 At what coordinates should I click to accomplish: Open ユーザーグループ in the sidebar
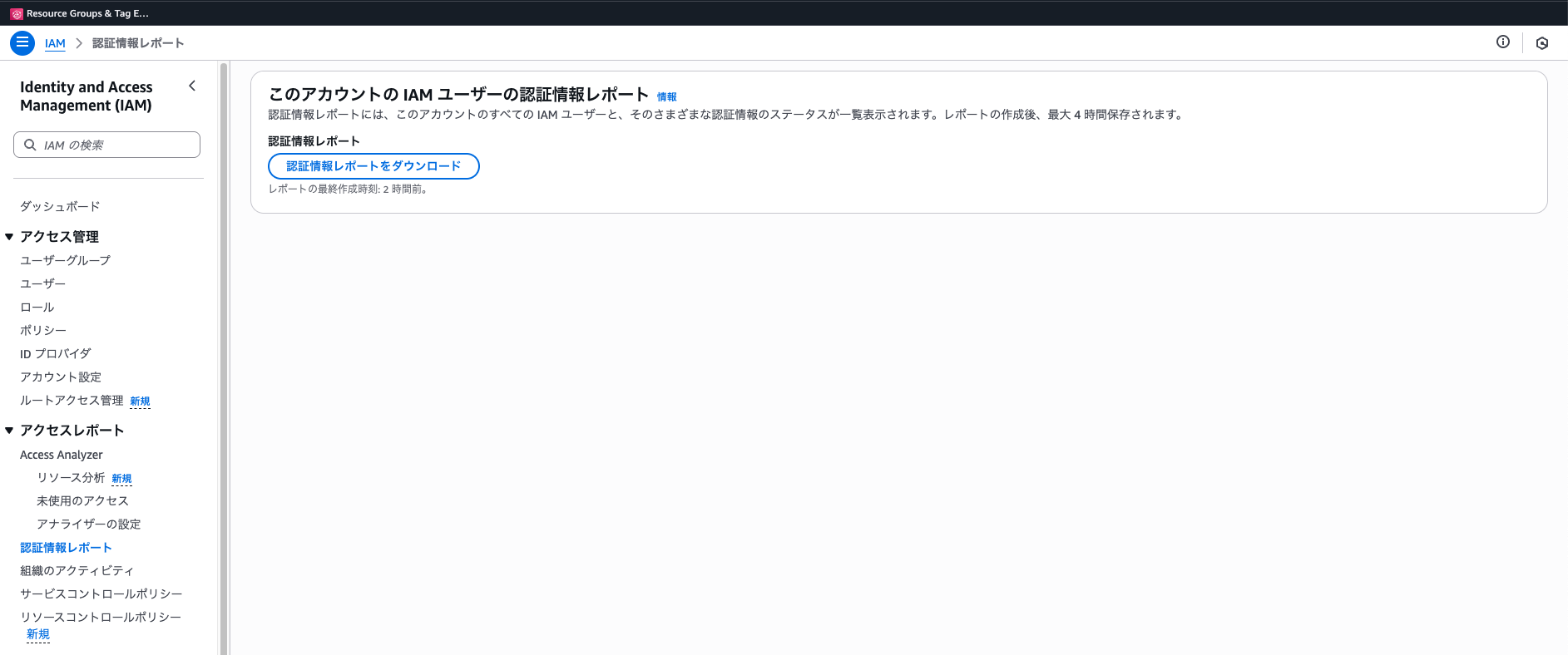pos(65,260)
